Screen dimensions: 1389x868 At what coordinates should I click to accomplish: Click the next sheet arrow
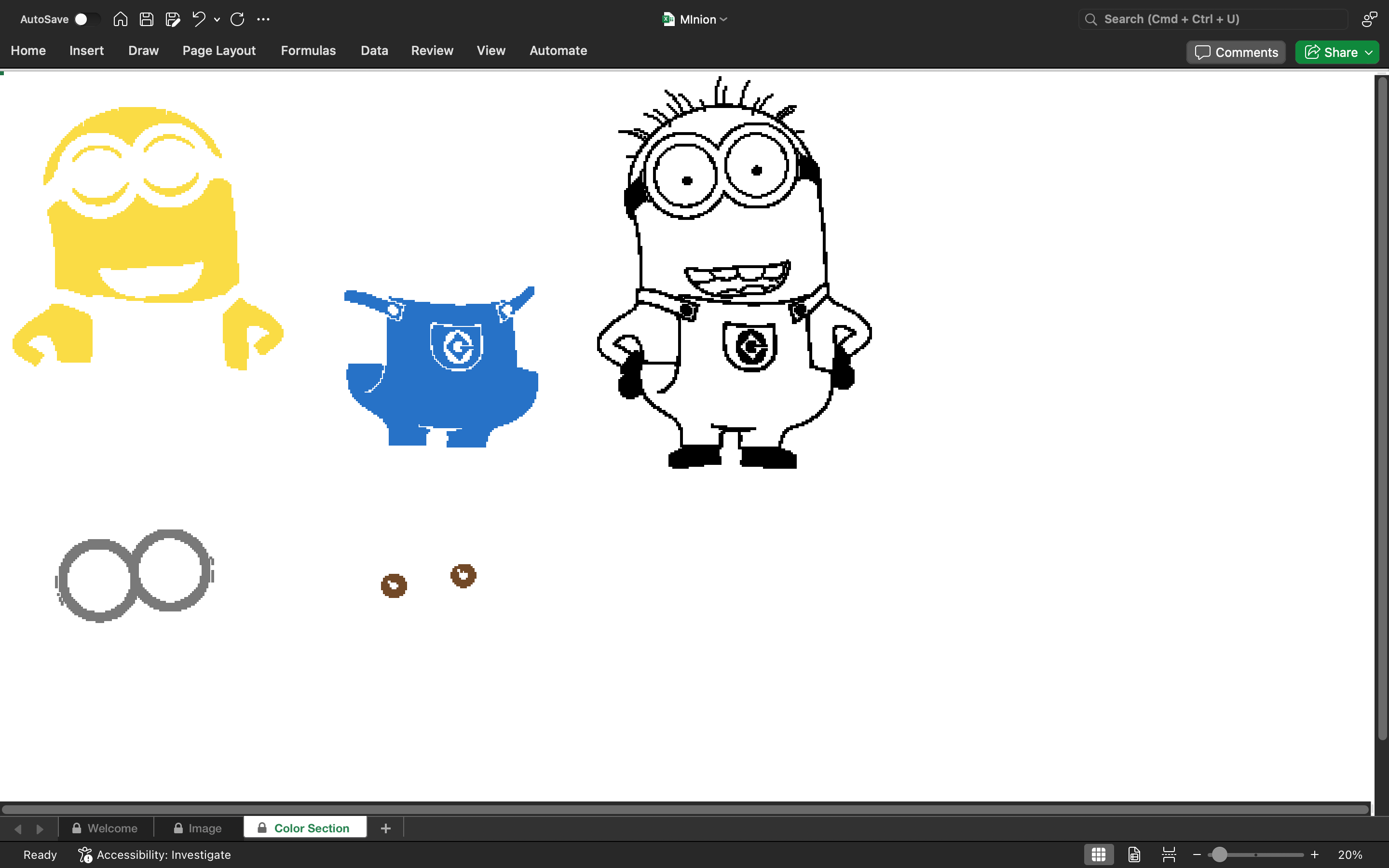[40, 829]
